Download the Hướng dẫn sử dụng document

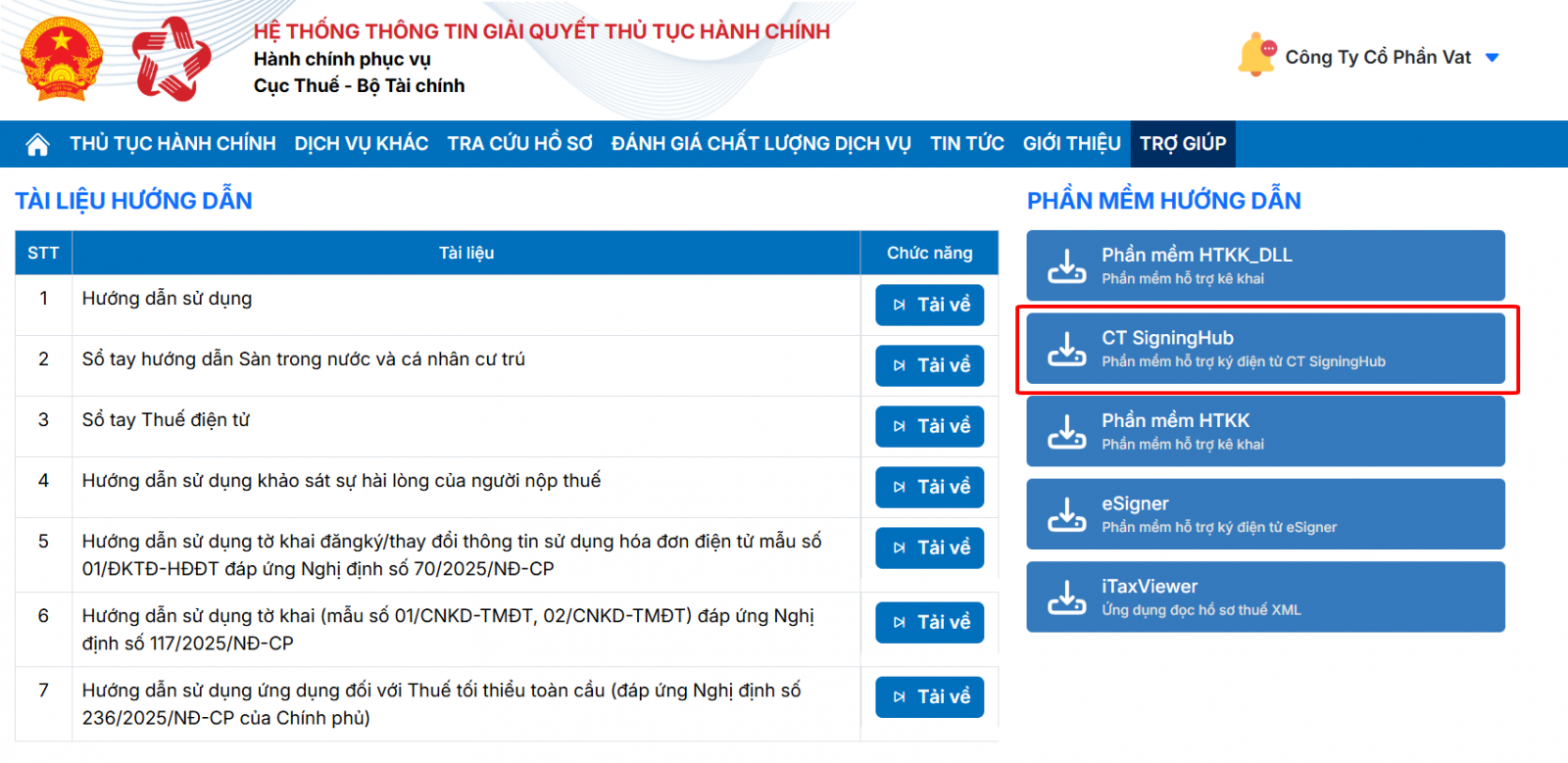coord(929,305)
